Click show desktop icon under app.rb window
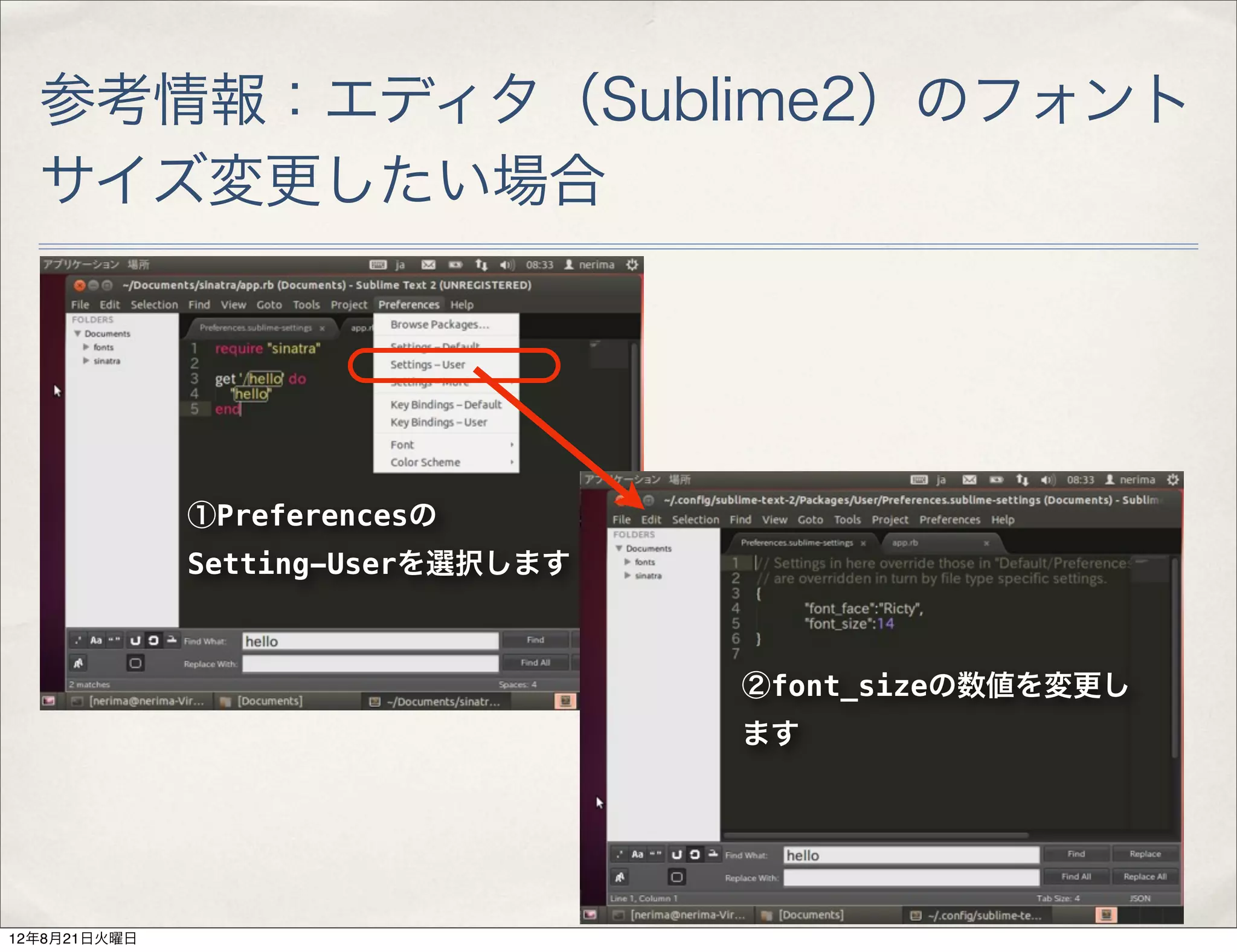 tap(48, 701)
